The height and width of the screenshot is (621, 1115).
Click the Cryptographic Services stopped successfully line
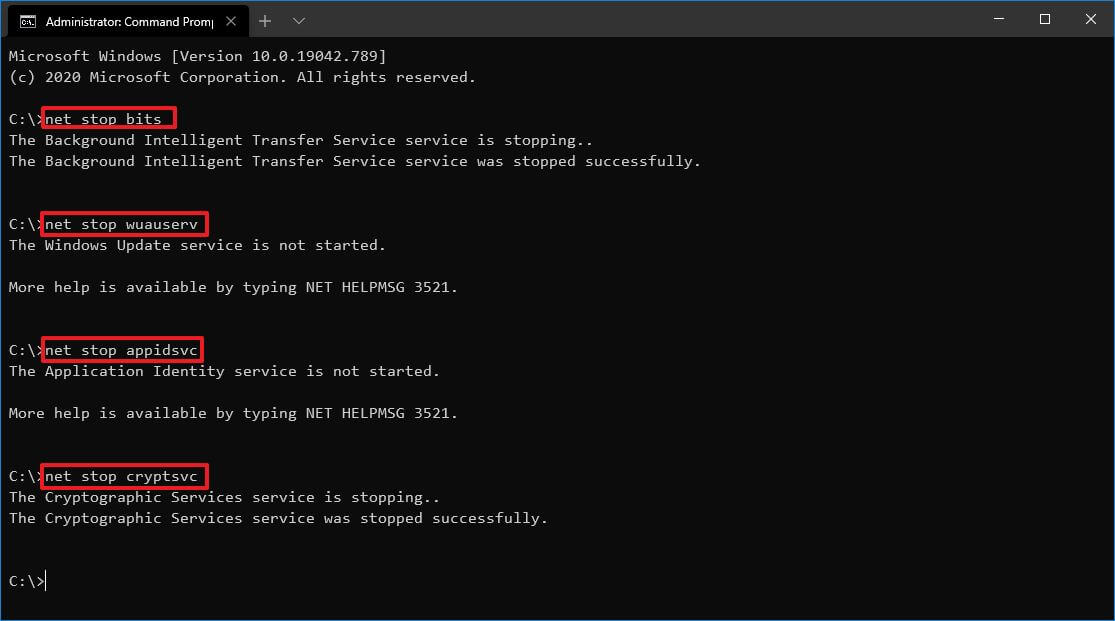278,518
